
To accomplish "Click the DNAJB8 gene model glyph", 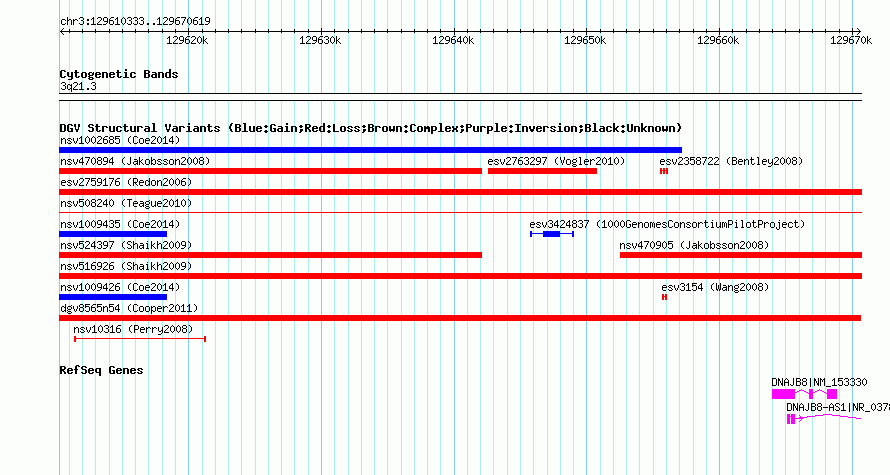I will [x=804, y=394].
